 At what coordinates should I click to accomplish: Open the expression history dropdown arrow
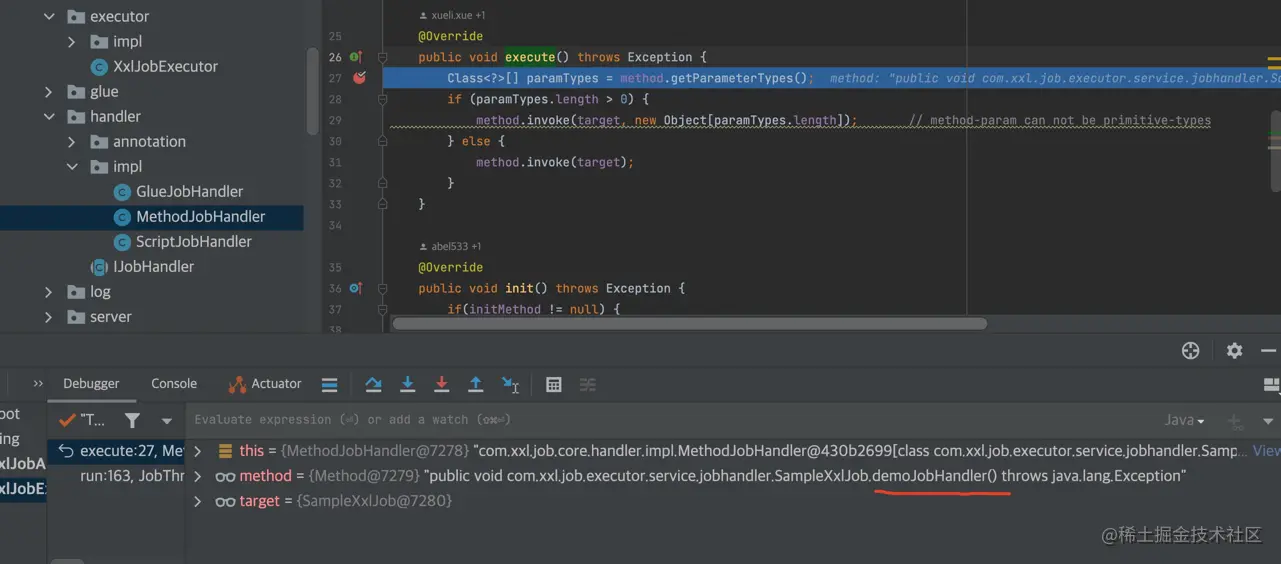(x=1268, y=421)
